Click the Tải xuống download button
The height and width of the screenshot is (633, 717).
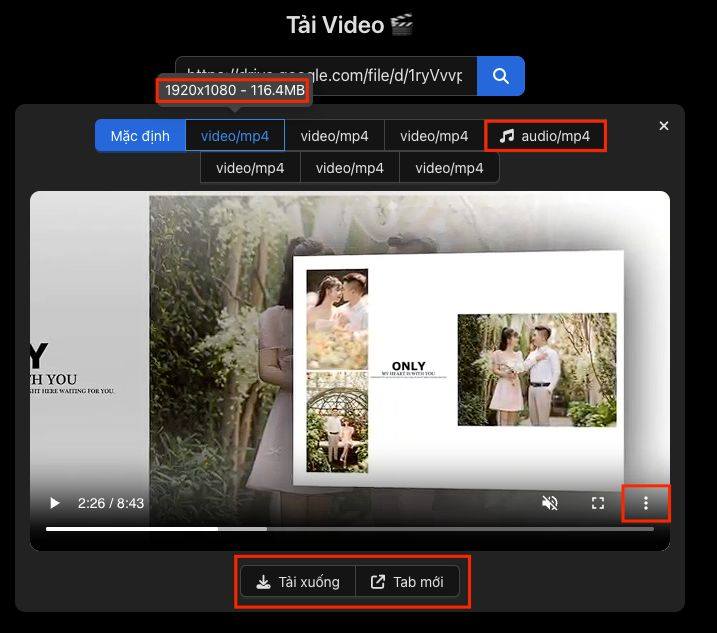pyautogui.click(x=298, y=582)
